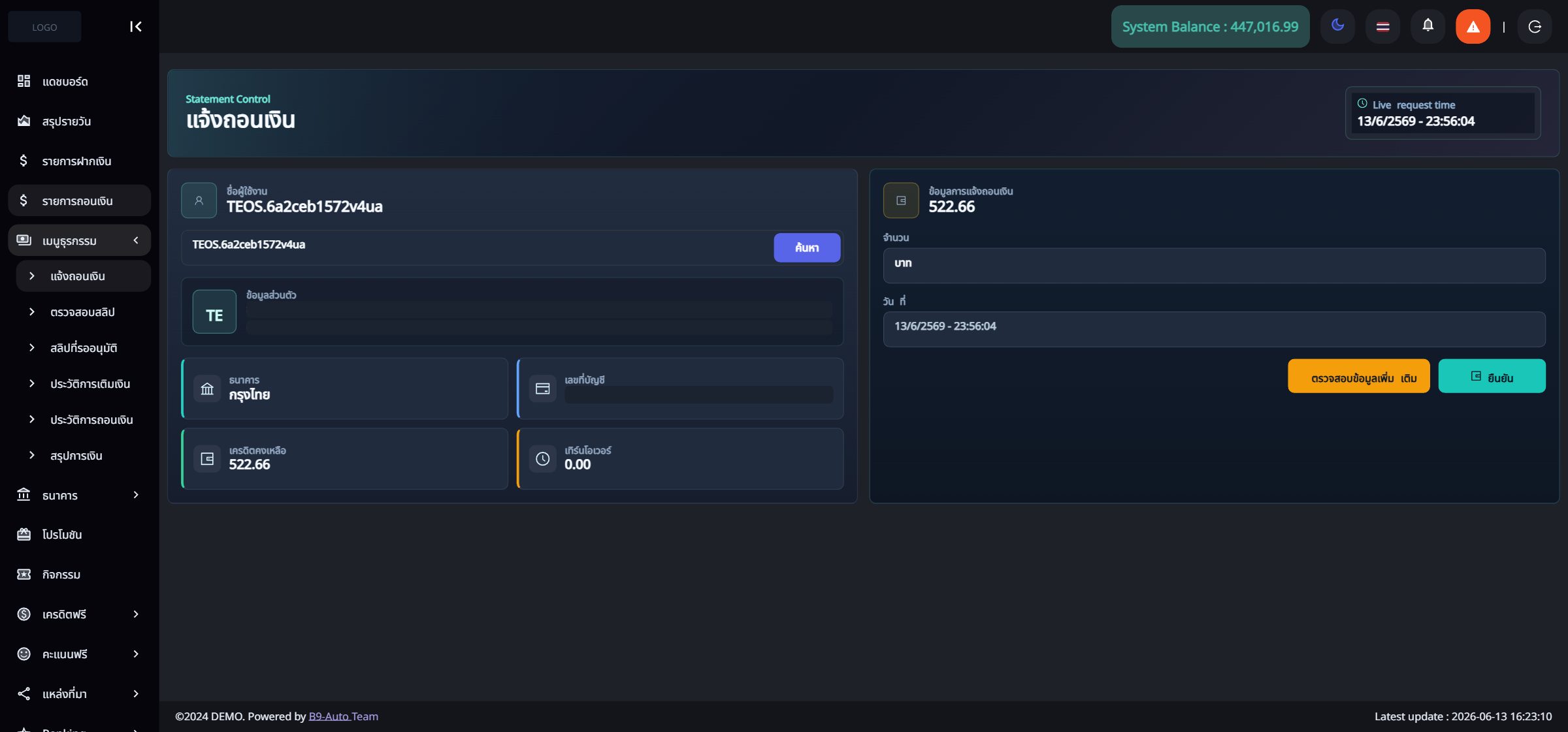
Task: Log out using the exit icon
Action: coord(1535,27)
